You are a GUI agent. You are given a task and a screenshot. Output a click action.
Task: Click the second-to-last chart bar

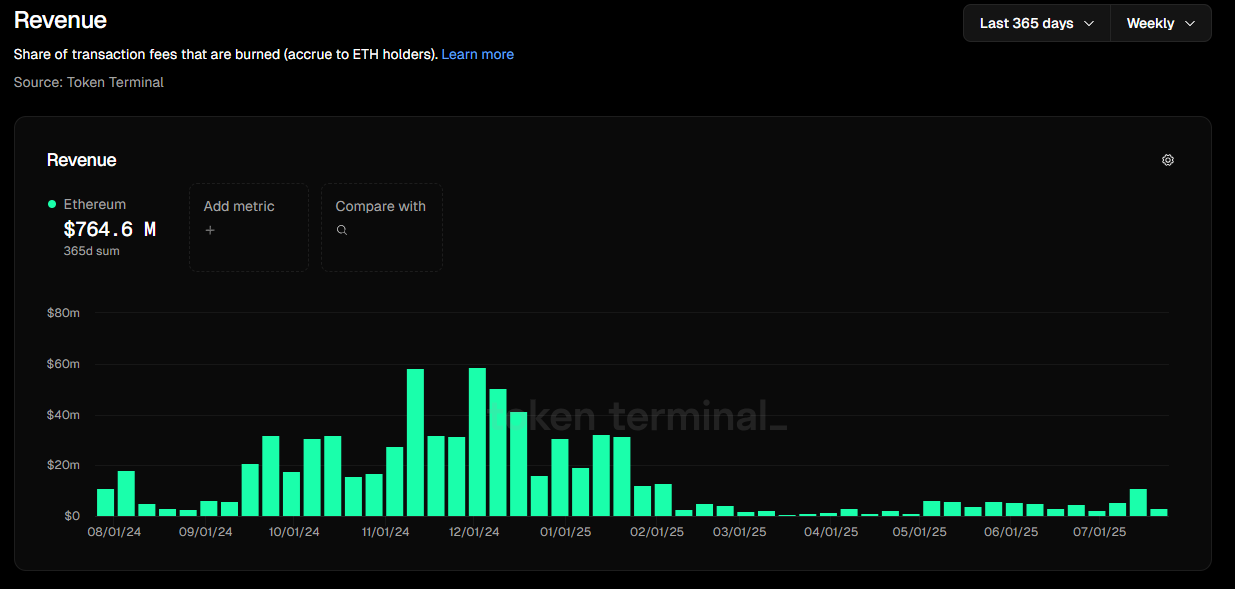pyautogui.click(x=1138, y=502)
